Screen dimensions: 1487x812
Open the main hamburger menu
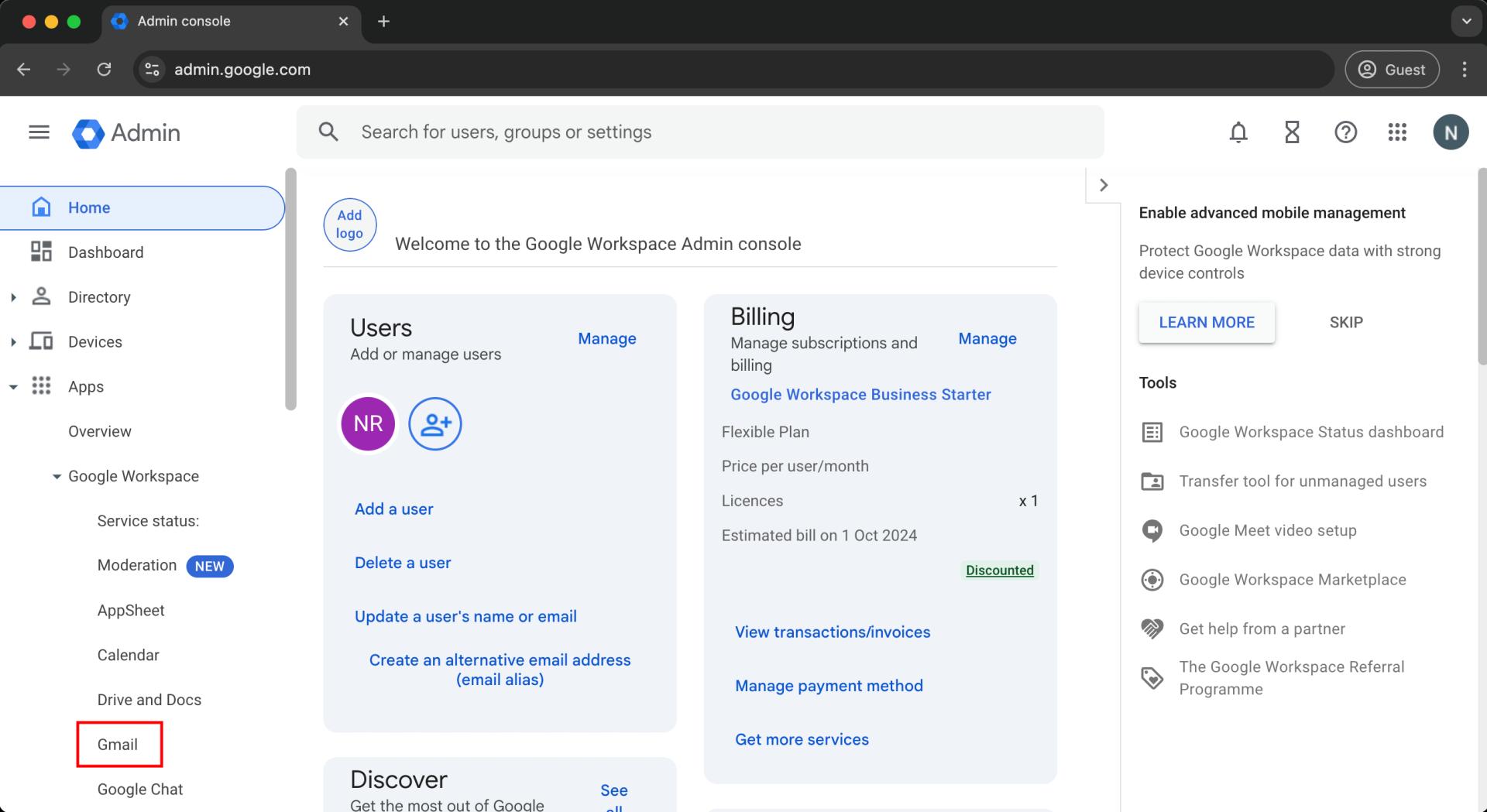(39, 132)
